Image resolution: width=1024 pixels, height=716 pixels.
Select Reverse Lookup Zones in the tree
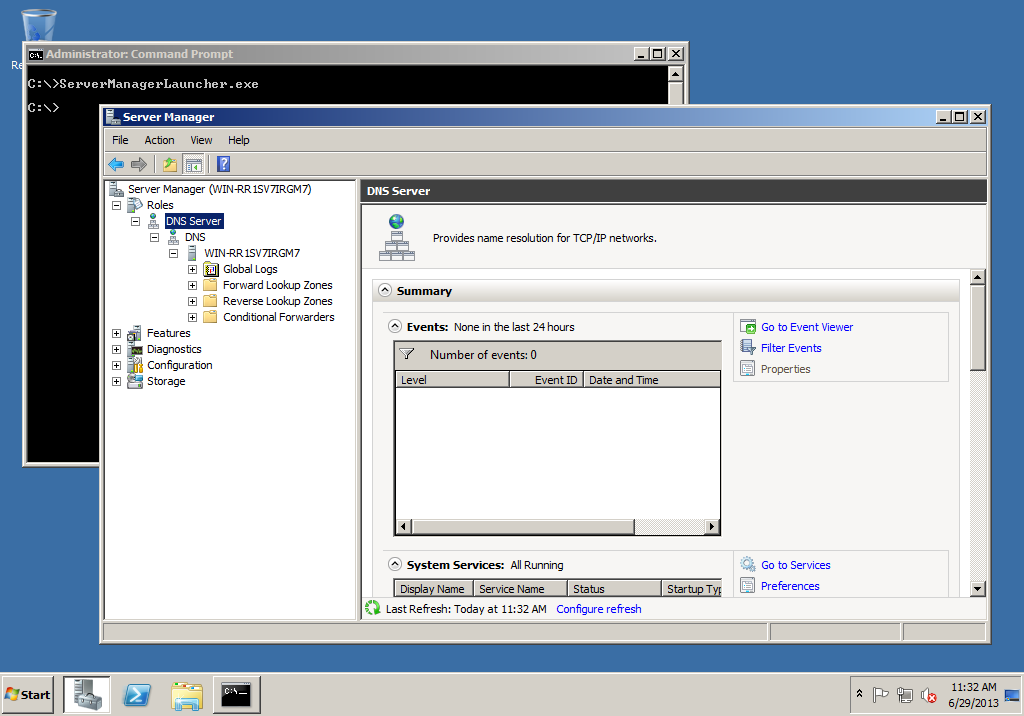pos(277,301)
